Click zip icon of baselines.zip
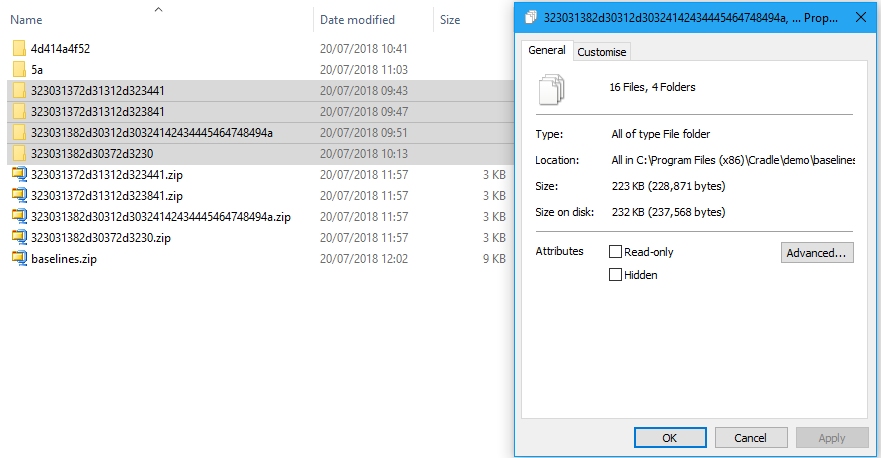Viewport: 881px width, 458px height. [19, 259]
